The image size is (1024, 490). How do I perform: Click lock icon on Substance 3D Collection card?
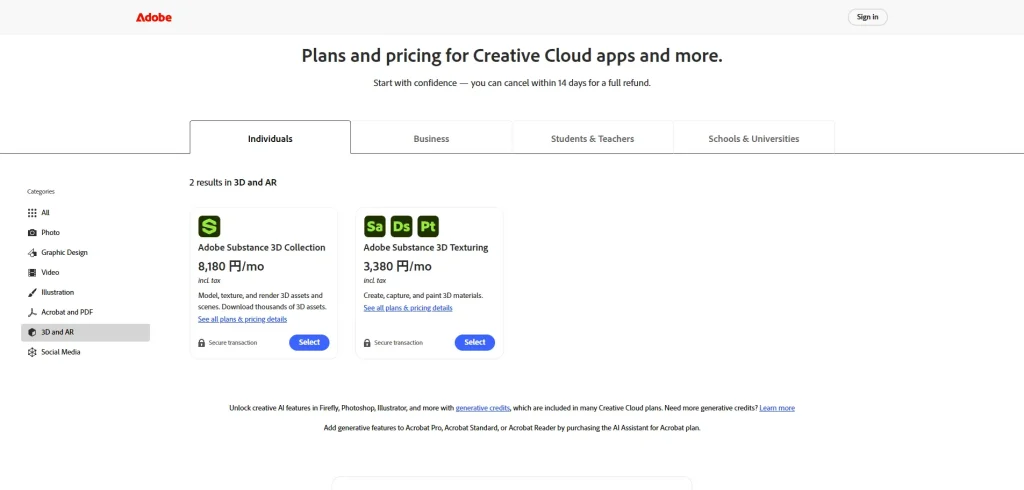point(201,343)
